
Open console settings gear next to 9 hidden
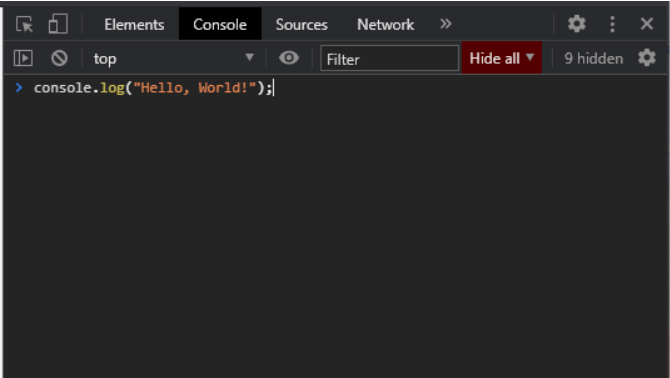pyautogui.click(x=646, y=58)
